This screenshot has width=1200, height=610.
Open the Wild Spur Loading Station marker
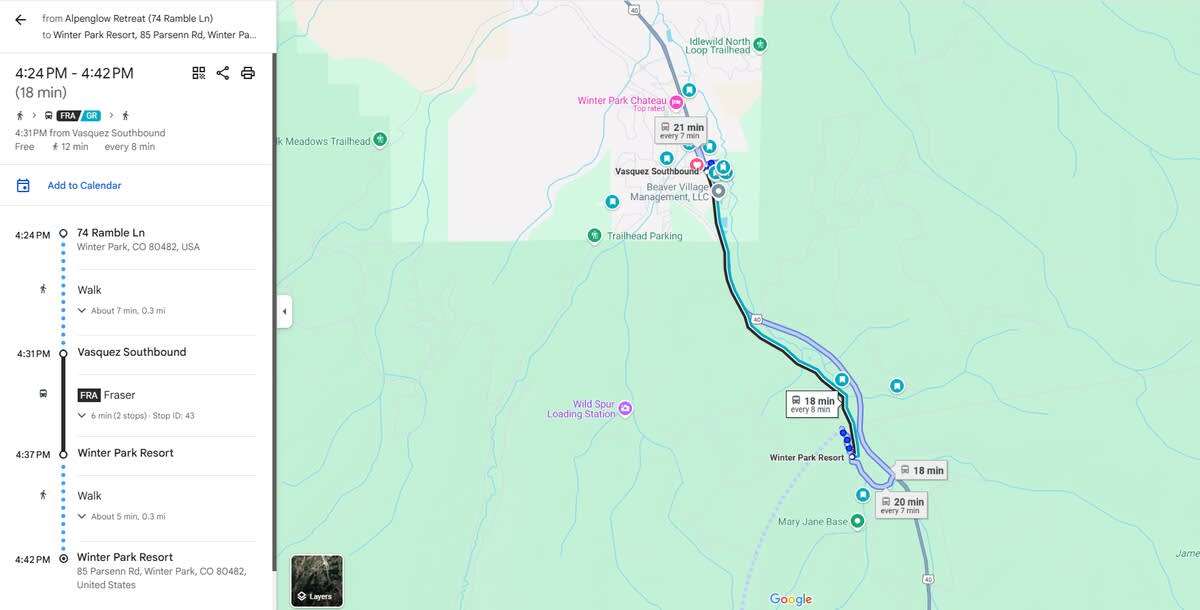coord(625,408)
